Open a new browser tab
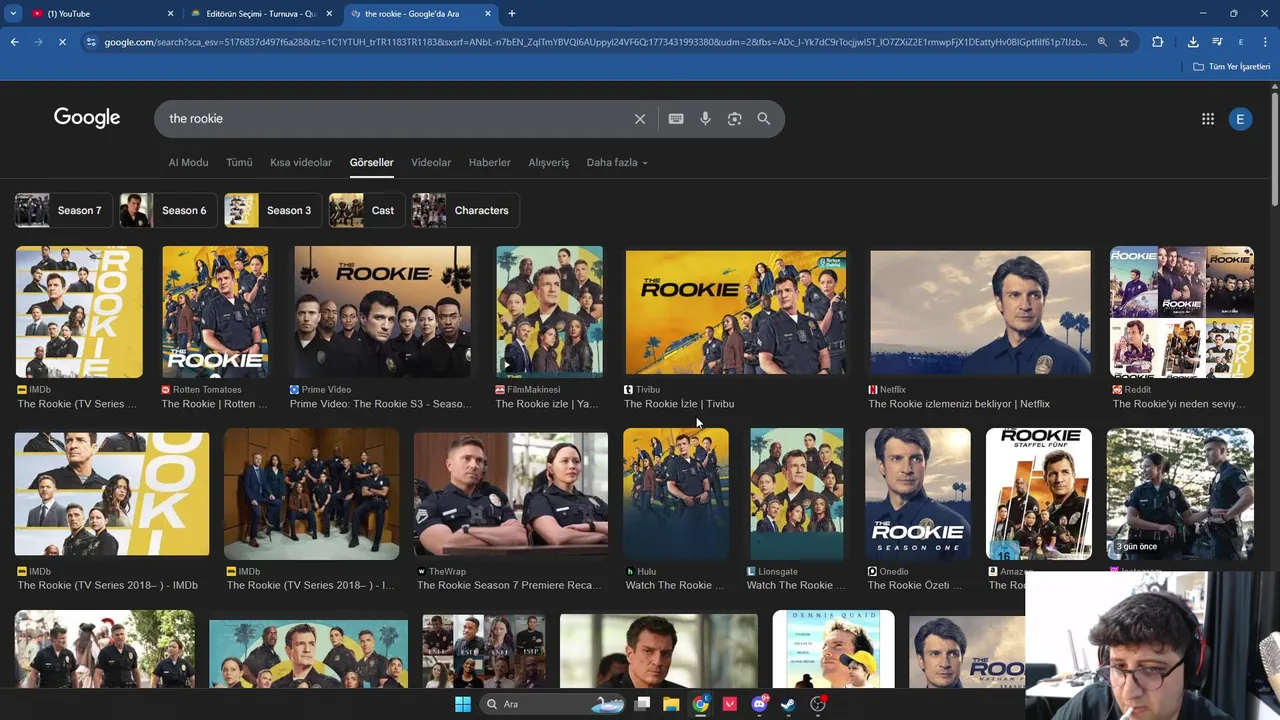 pyautogui.click(x=512, y=13)
